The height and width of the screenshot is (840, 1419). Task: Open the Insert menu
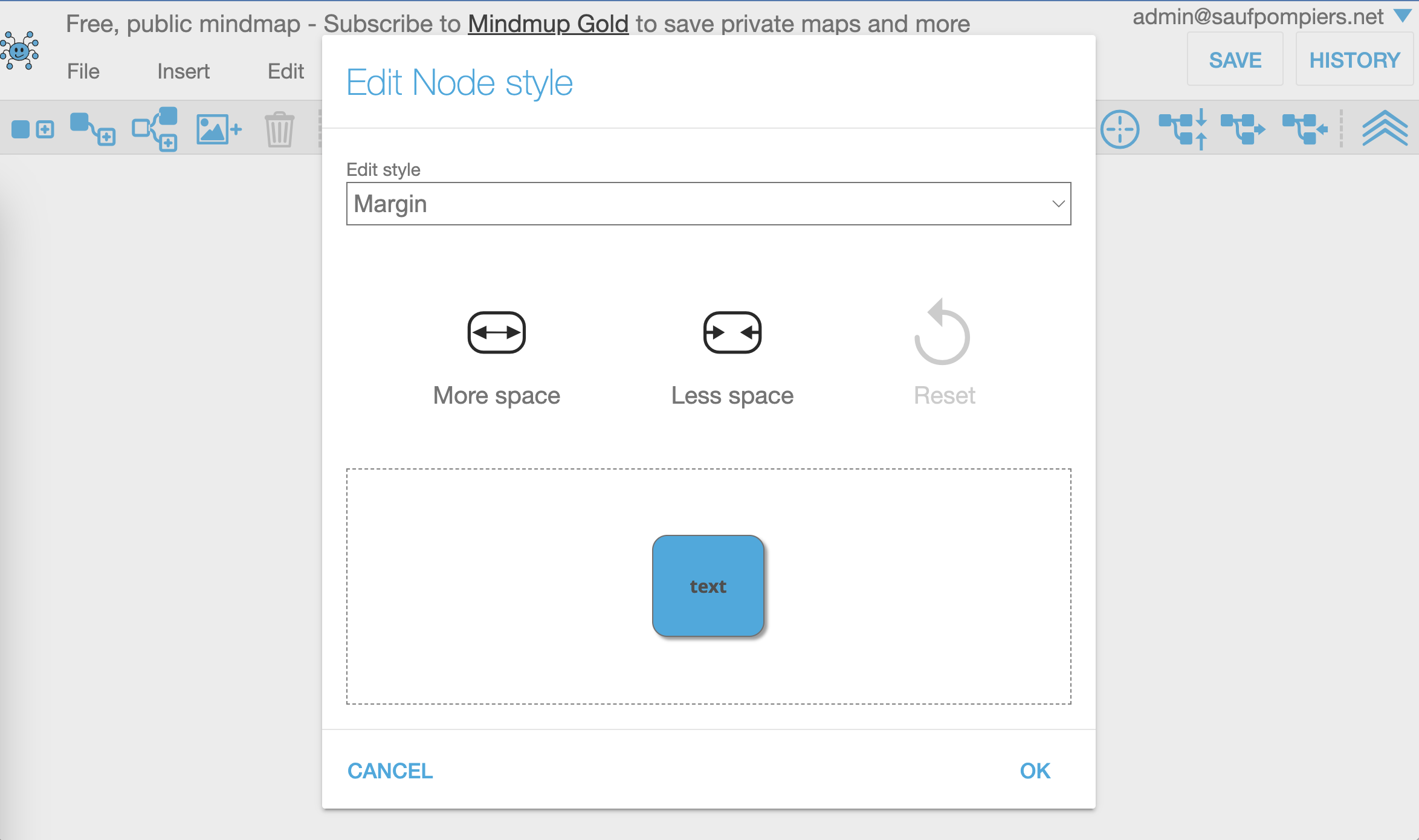[x=183, y=71]
